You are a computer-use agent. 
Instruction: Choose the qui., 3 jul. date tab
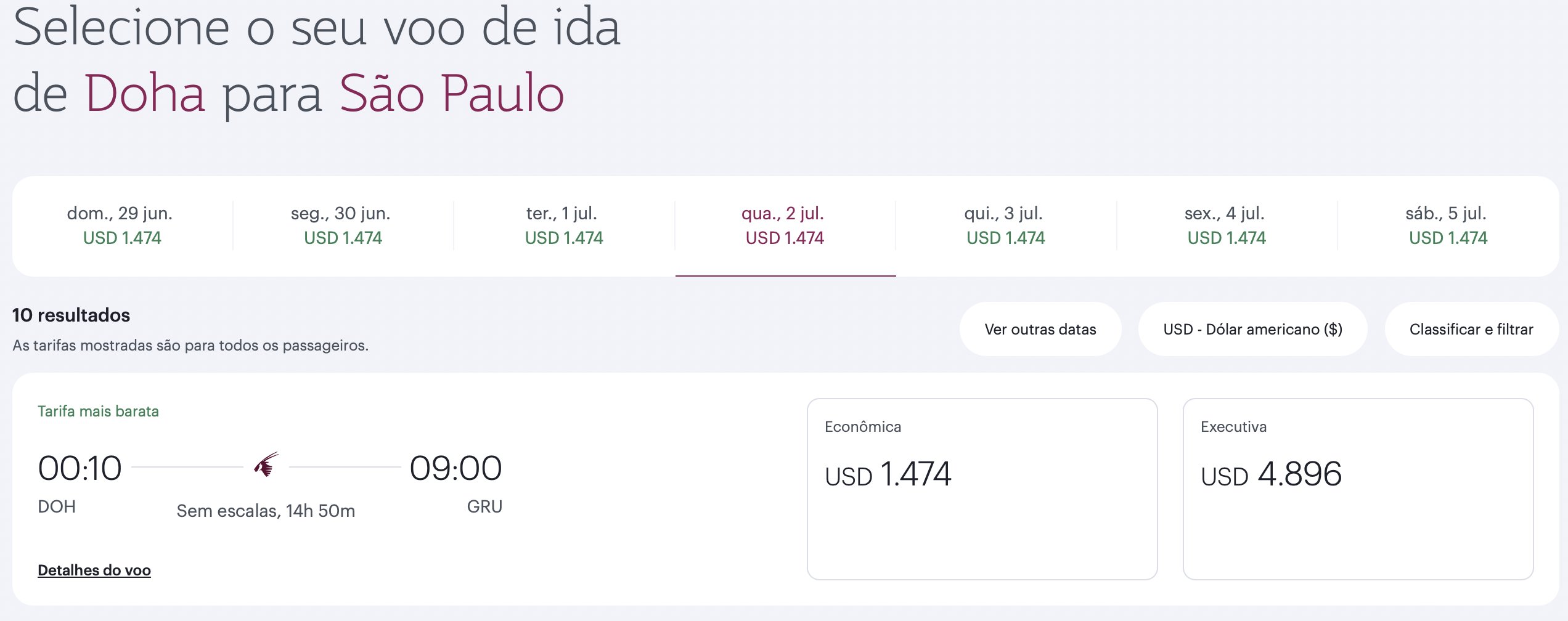click(1006, 225)
